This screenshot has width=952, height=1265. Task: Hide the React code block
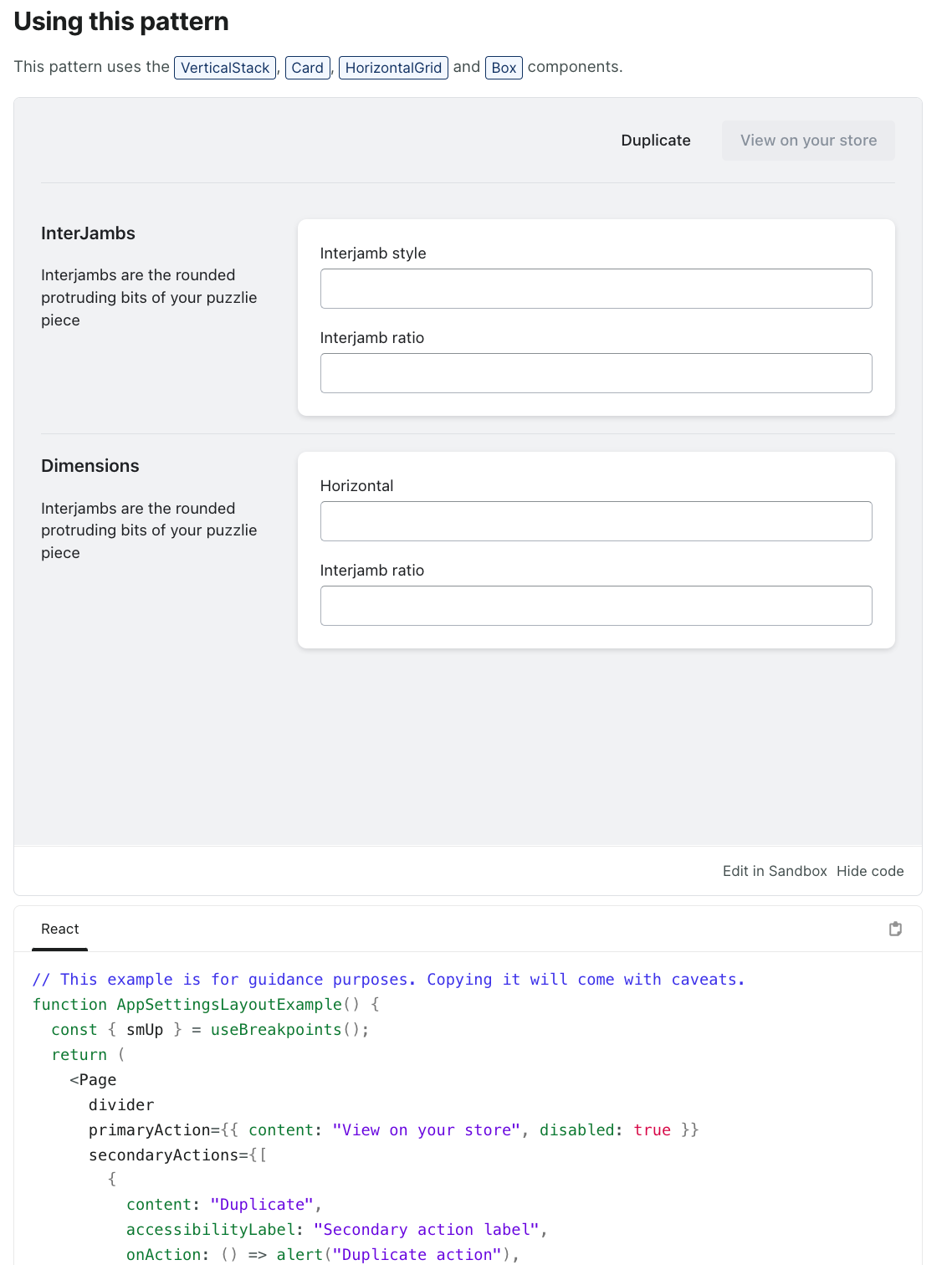(870, 870)
